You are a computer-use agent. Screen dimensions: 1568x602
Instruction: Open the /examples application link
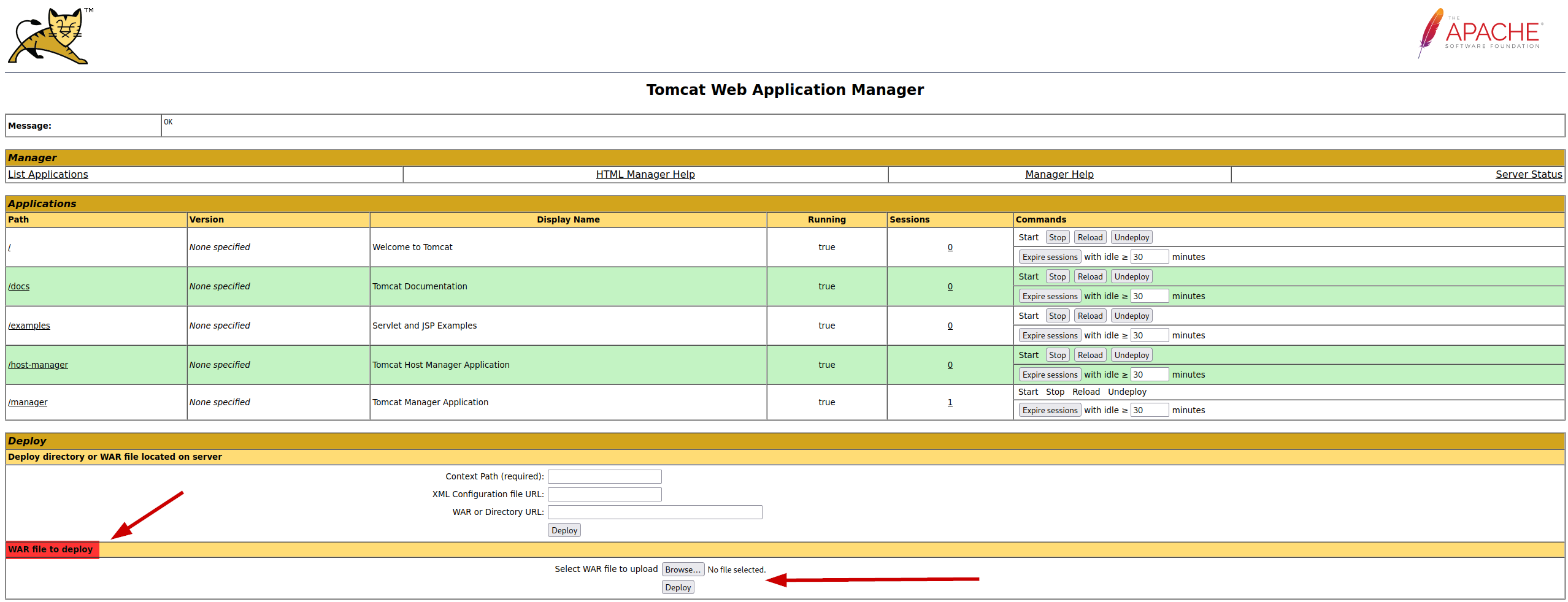click(29, 326)
